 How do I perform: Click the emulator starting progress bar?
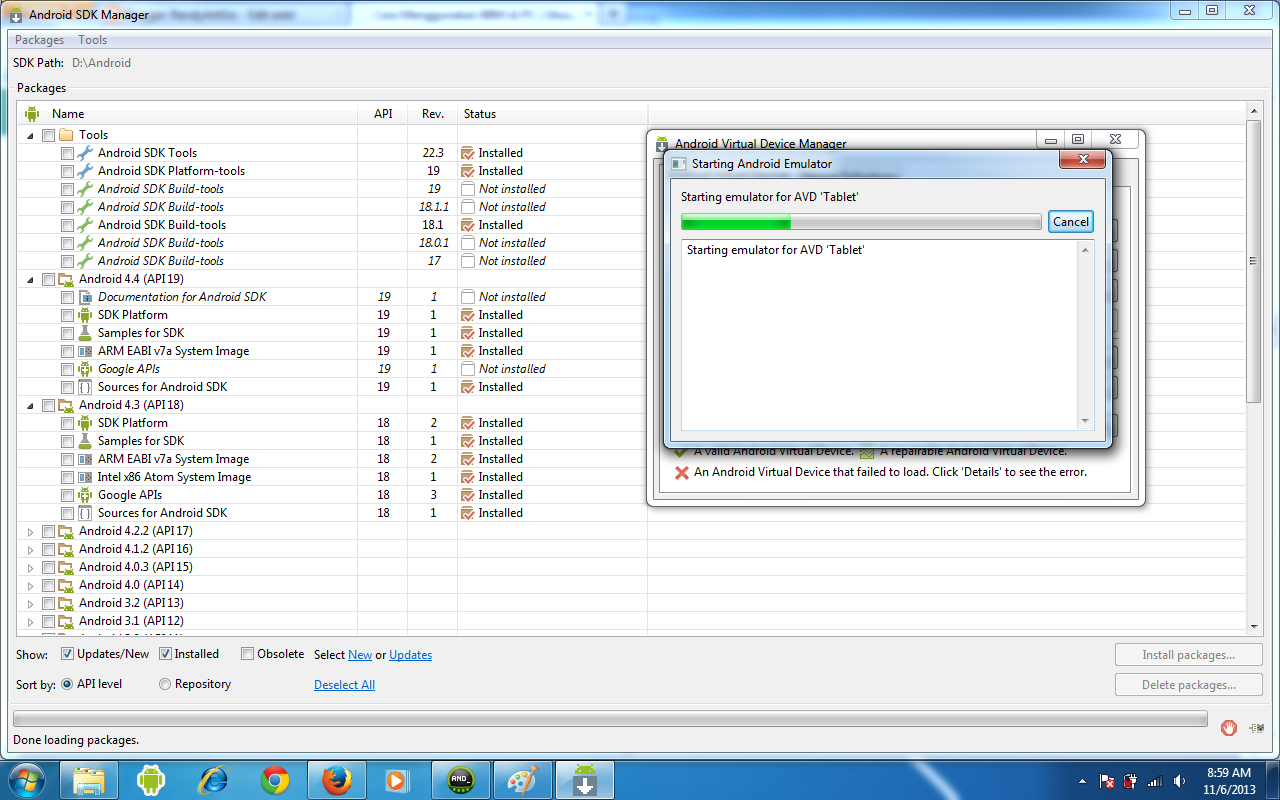click(861, 222)
